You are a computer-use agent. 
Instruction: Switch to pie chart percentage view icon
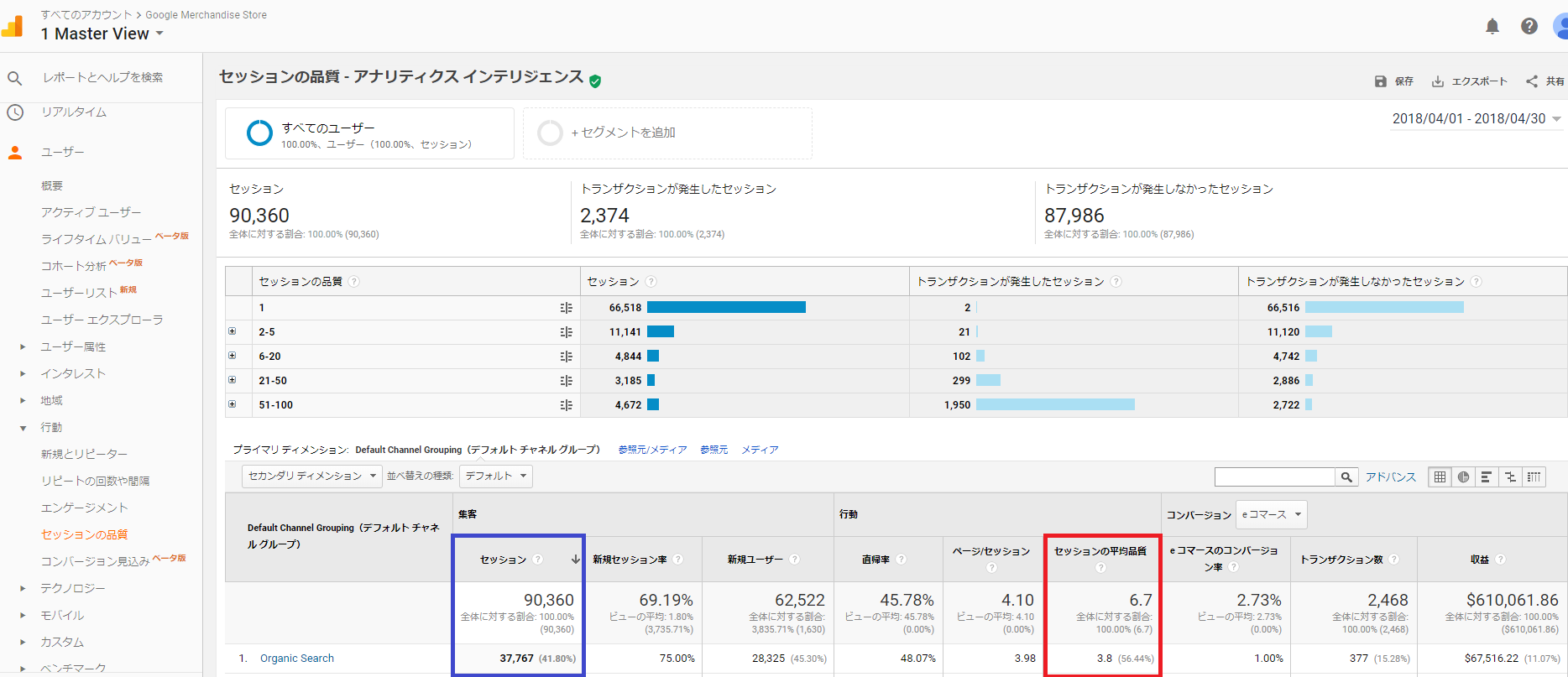[1464, 477]
